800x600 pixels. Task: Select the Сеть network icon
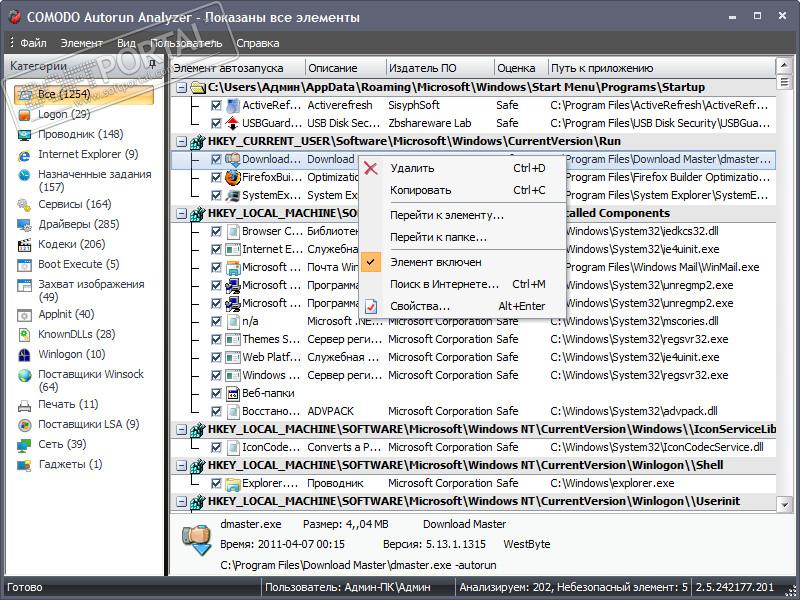[24, 445]
